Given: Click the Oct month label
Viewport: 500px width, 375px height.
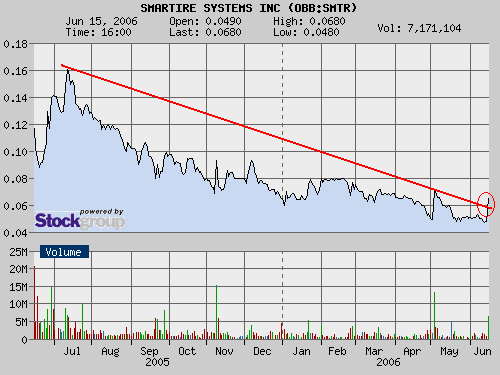Looking at the screenshot, I should [187, 351].
